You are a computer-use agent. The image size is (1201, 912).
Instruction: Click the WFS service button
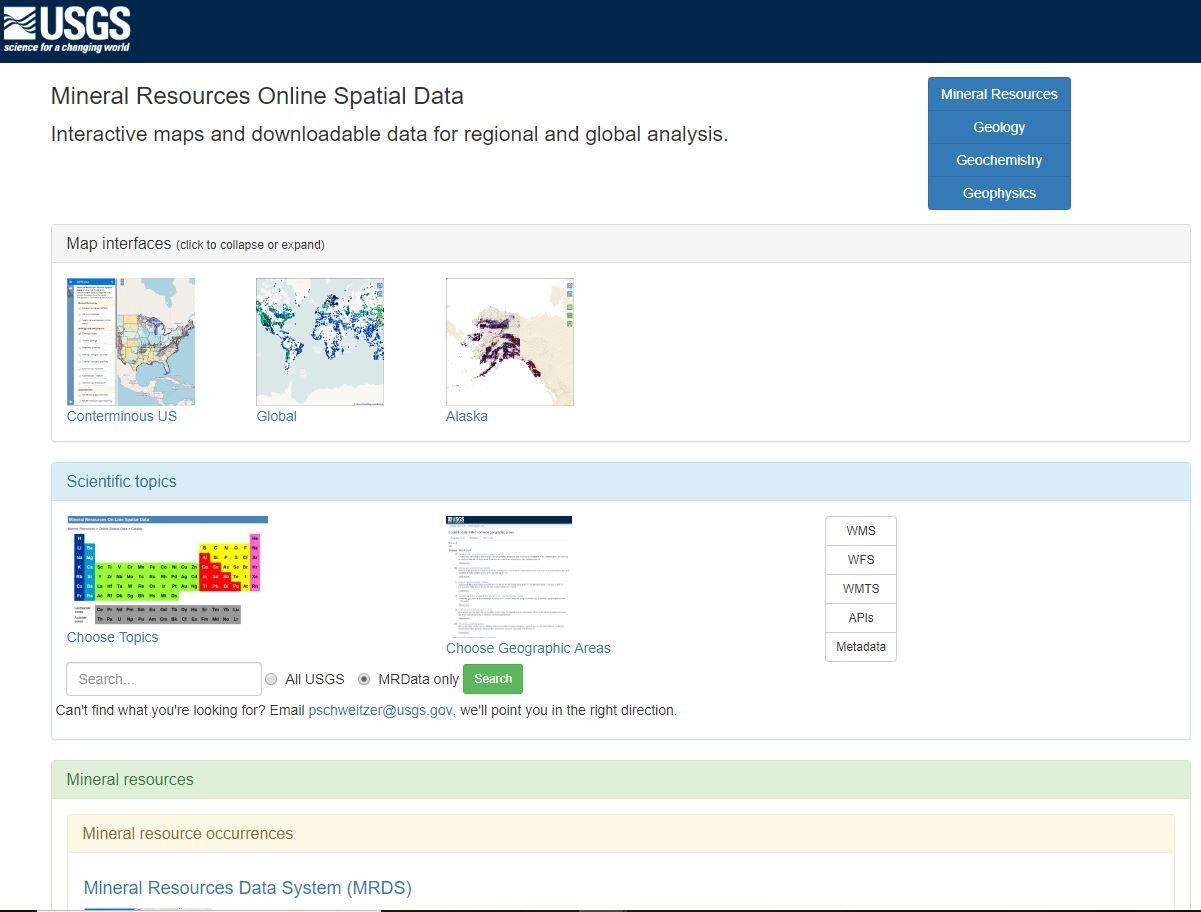coord(860,559)
